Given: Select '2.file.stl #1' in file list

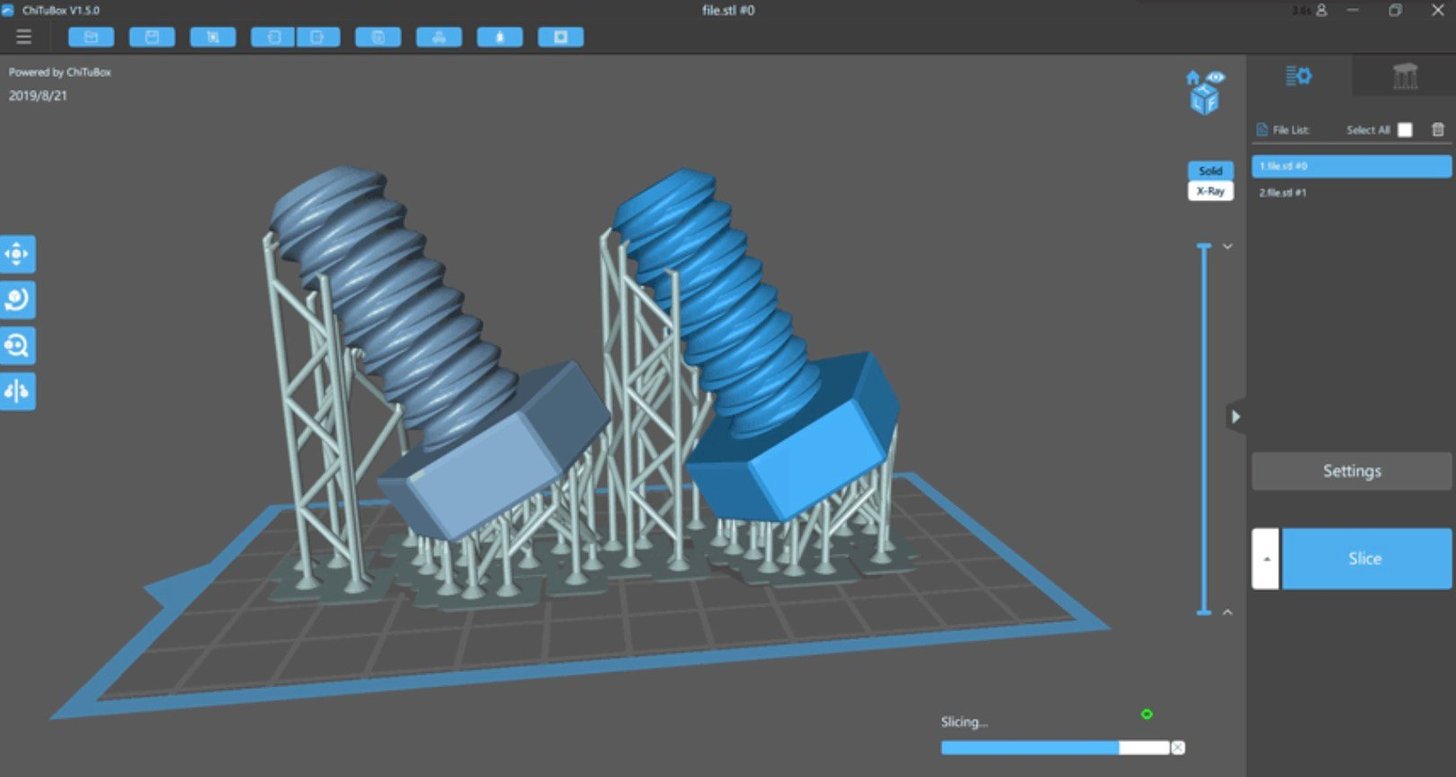Looking at the screenshot, I should (x=1351, y=193).
